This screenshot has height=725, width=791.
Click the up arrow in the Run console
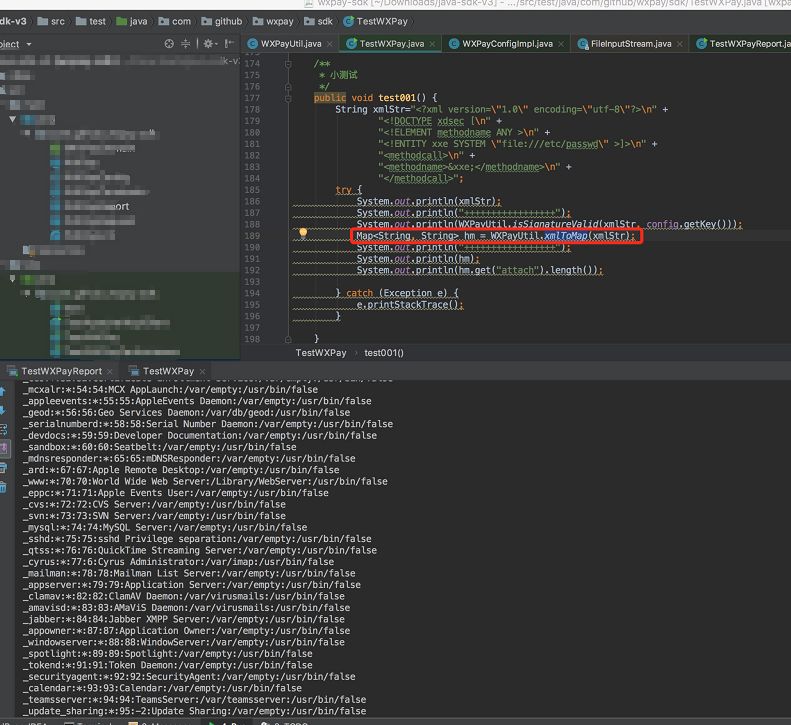tap(3, 392)
